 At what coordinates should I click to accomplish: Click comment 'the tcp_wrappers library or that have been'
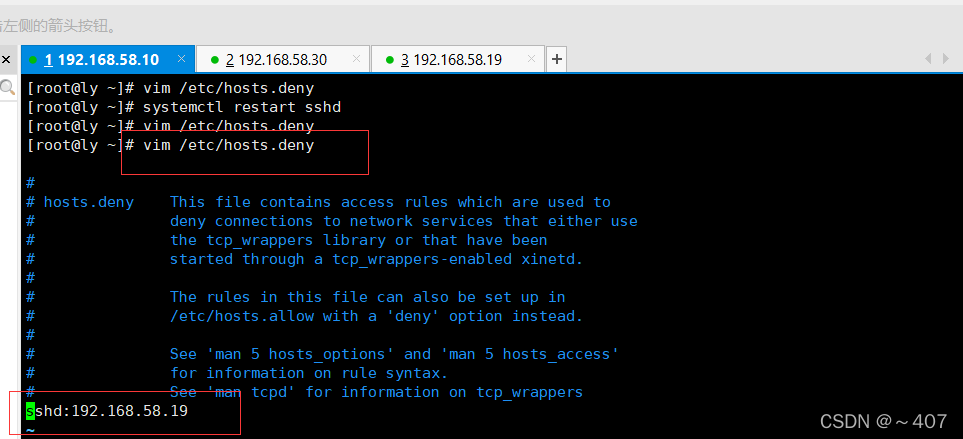359,240
